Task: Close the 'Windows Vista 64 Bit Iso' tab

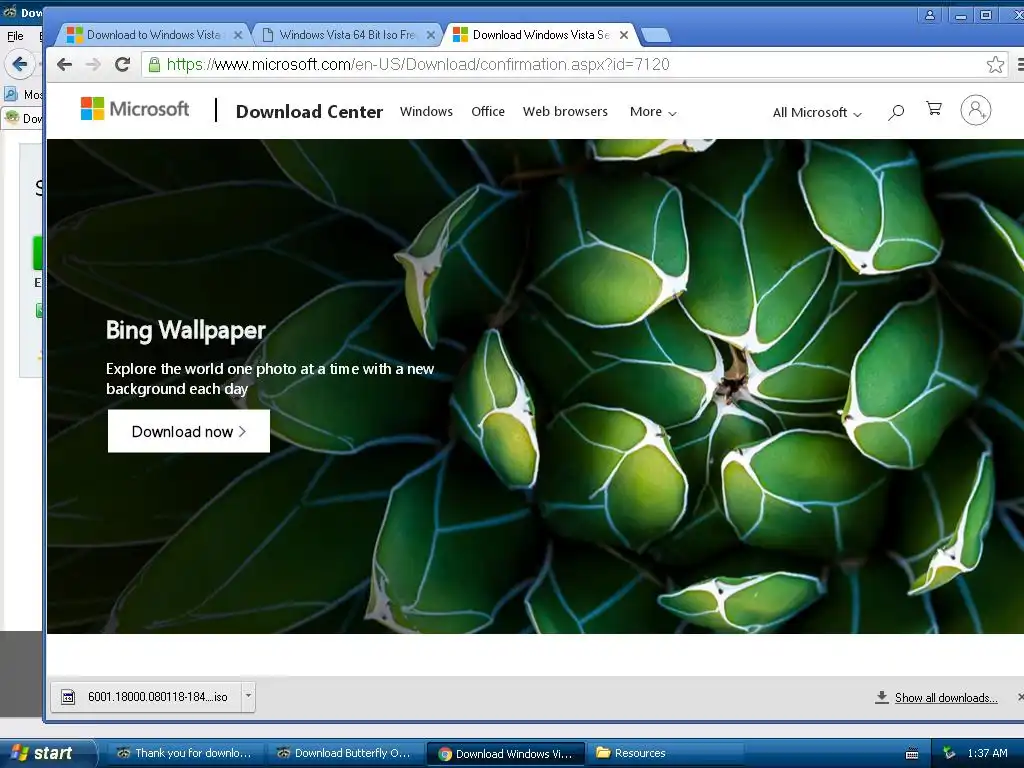Action: click(431, 35)
